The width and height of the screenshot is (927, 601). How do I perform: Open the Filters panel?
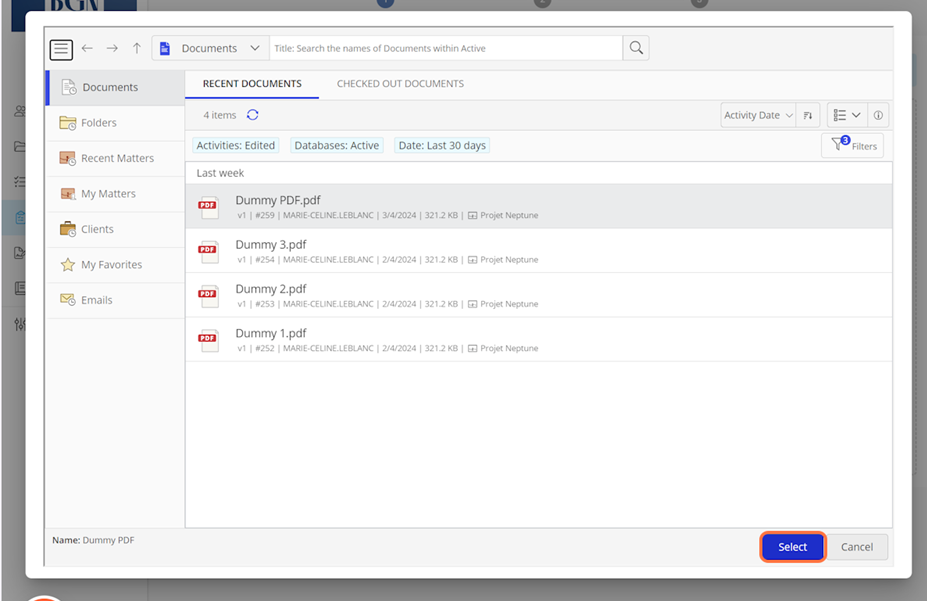[x=853, y=145]
